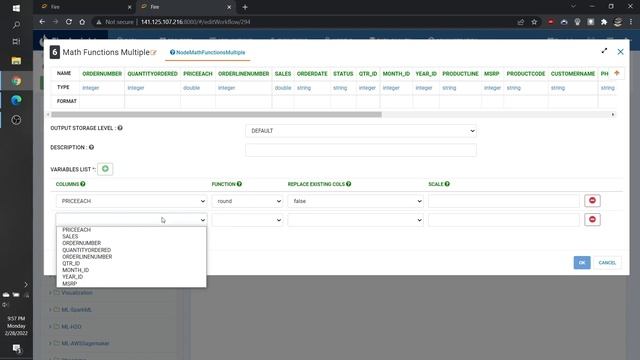This screenshot has height=360, width=640.
Task: Show help for the Columns header
Action: pos(83,184)
